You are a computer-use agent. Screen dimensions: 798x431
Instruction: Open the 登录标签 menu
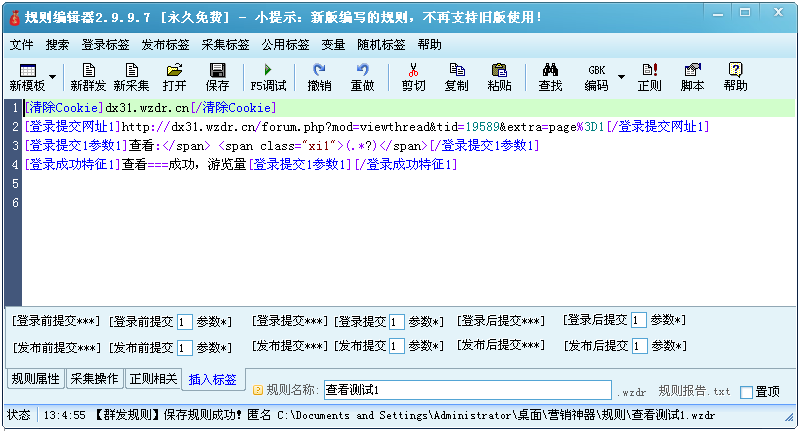[x=105, y=45]
